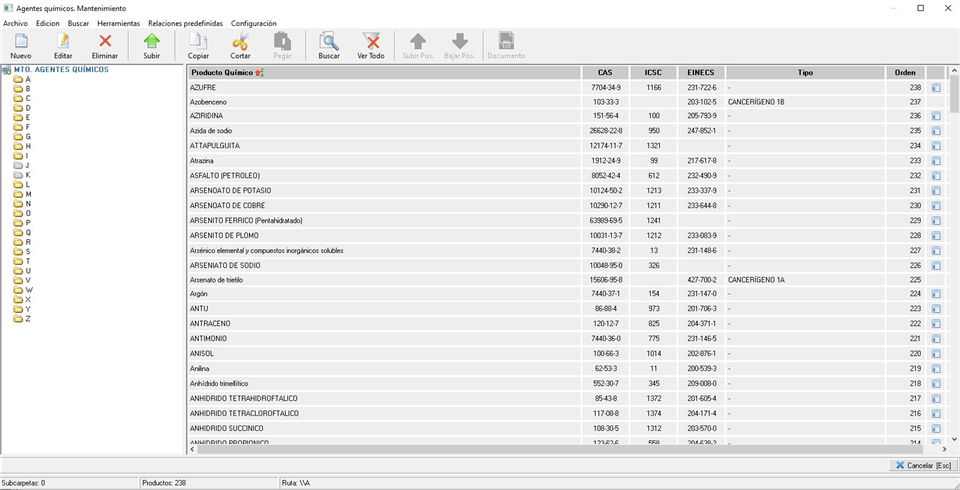
Task: Open Buscar with the magnifier icon
Action: pos(329,42)
